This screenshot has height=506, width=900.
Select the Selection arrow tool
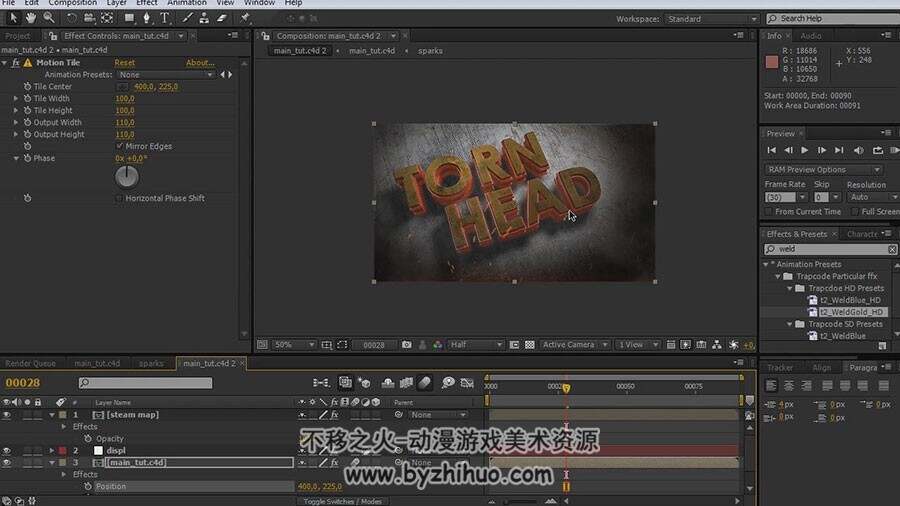click(13, 18)
